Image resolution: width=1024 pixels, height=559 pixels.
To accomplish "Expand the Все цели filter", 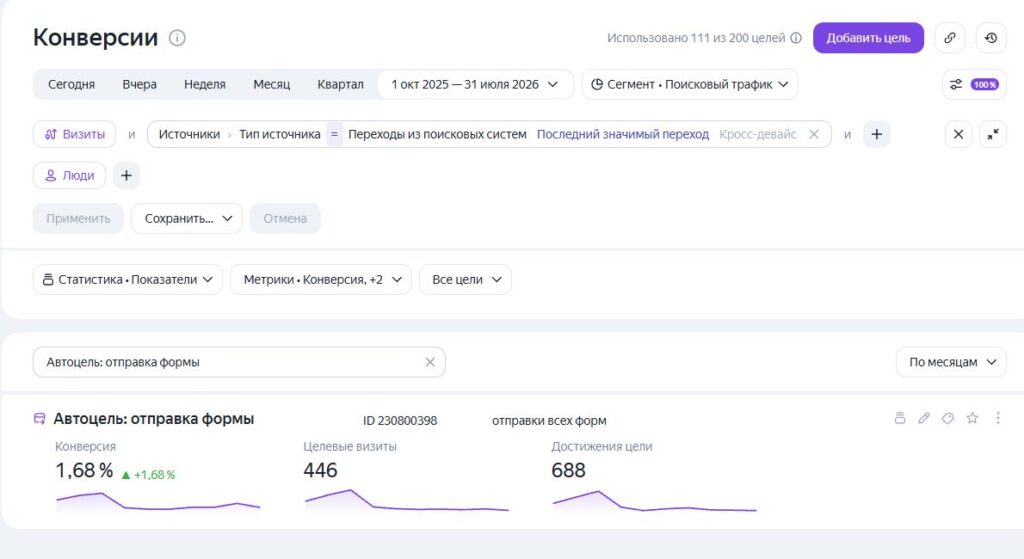I will [x=466, y=280].
